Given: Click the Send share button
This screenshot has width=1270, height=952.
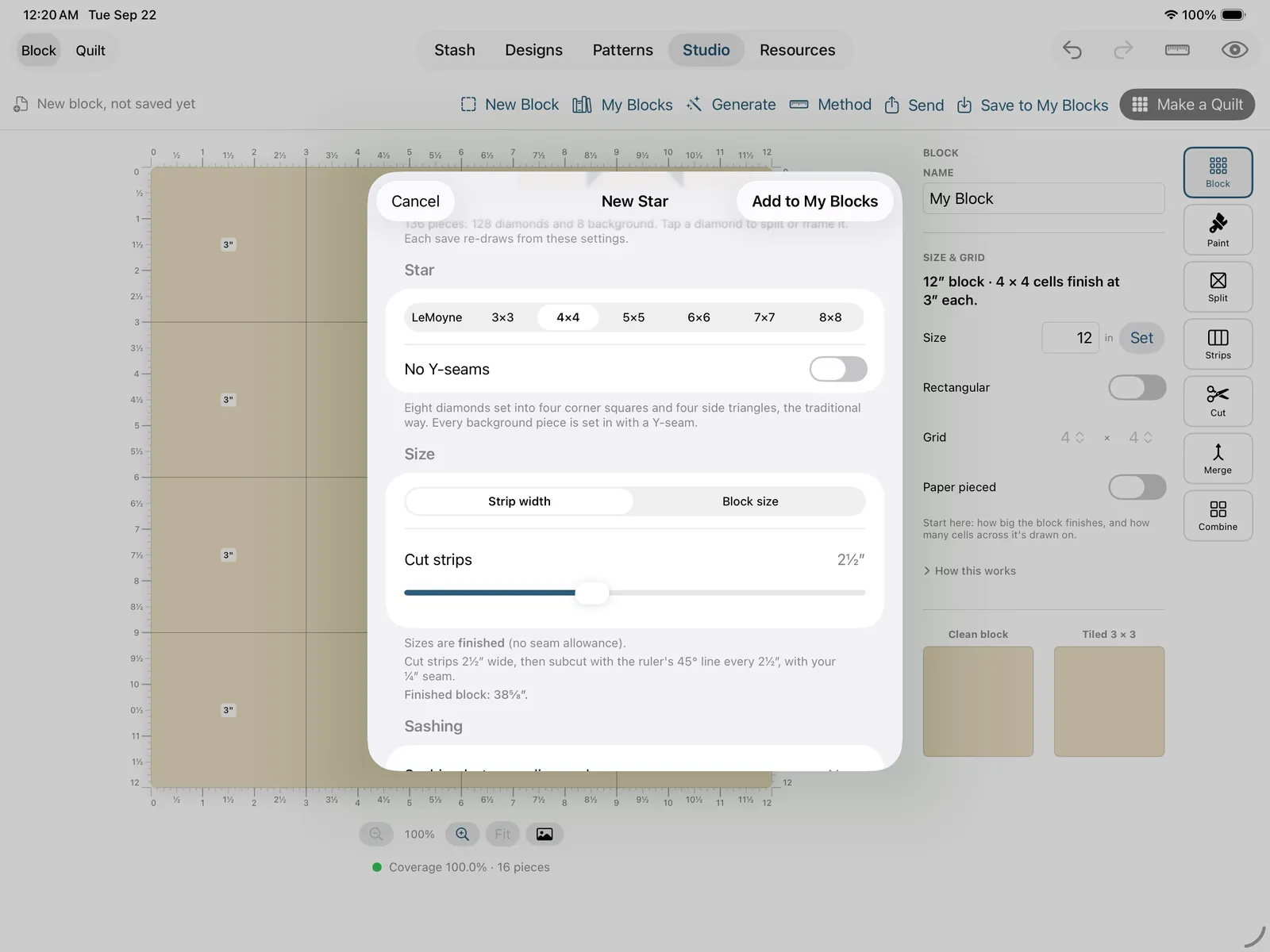Looking at the screenshot, I should click(x=914, y=105).
